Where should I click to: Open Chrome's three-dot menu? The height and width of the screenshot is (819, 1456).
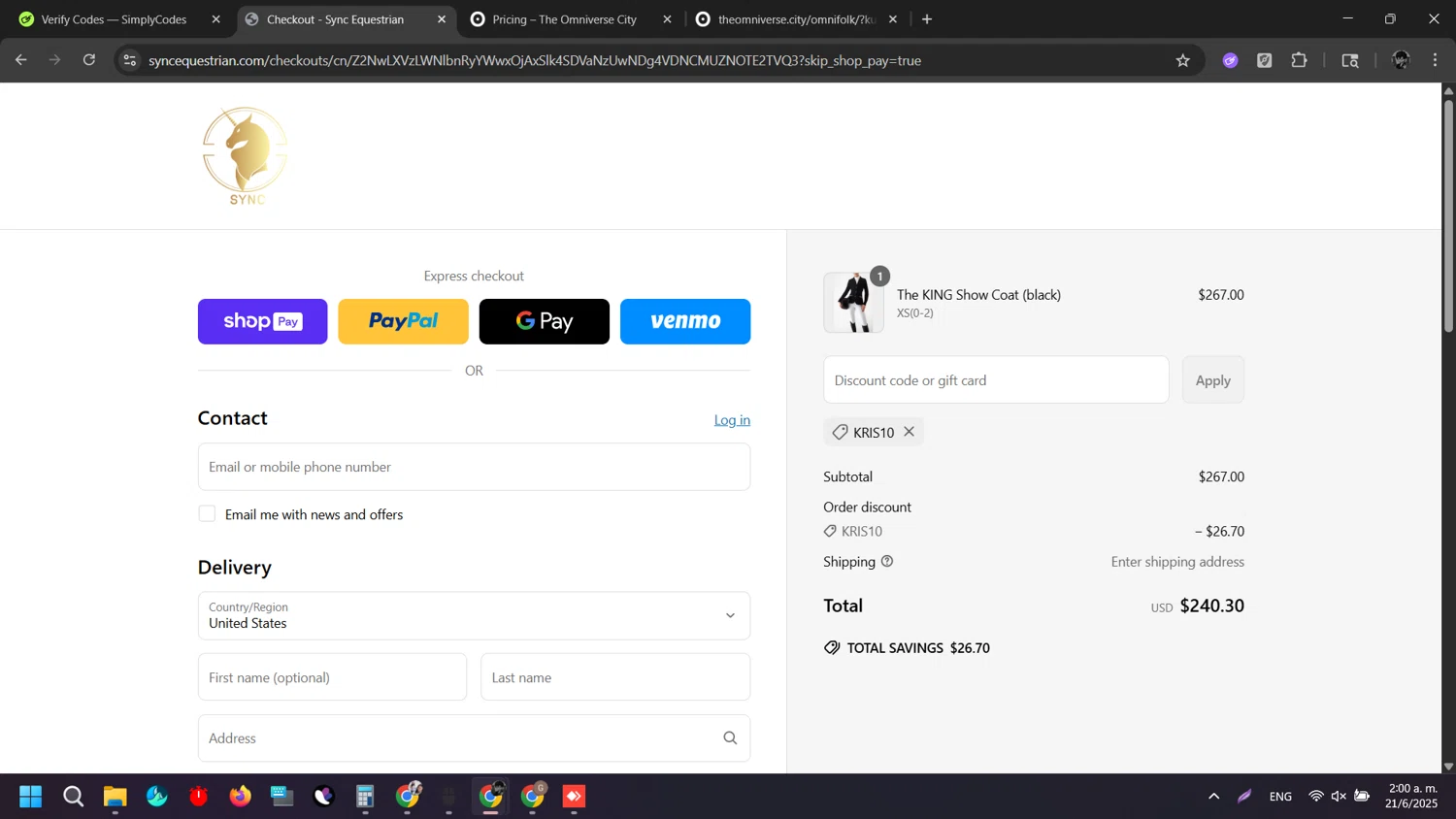[x=1435, y=60]
